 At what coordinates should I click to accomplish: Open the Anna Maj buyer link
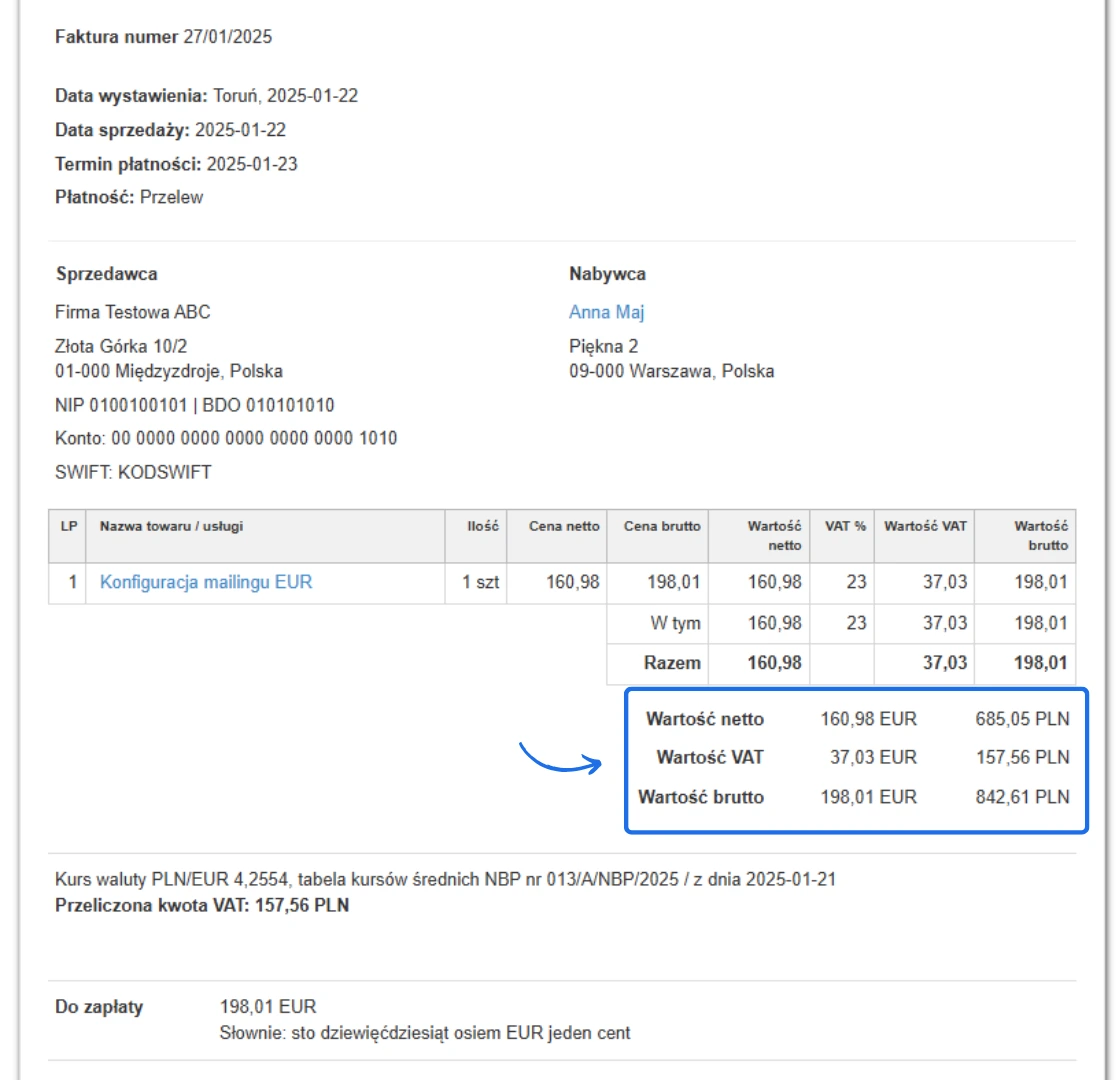(x=606, y=312)
